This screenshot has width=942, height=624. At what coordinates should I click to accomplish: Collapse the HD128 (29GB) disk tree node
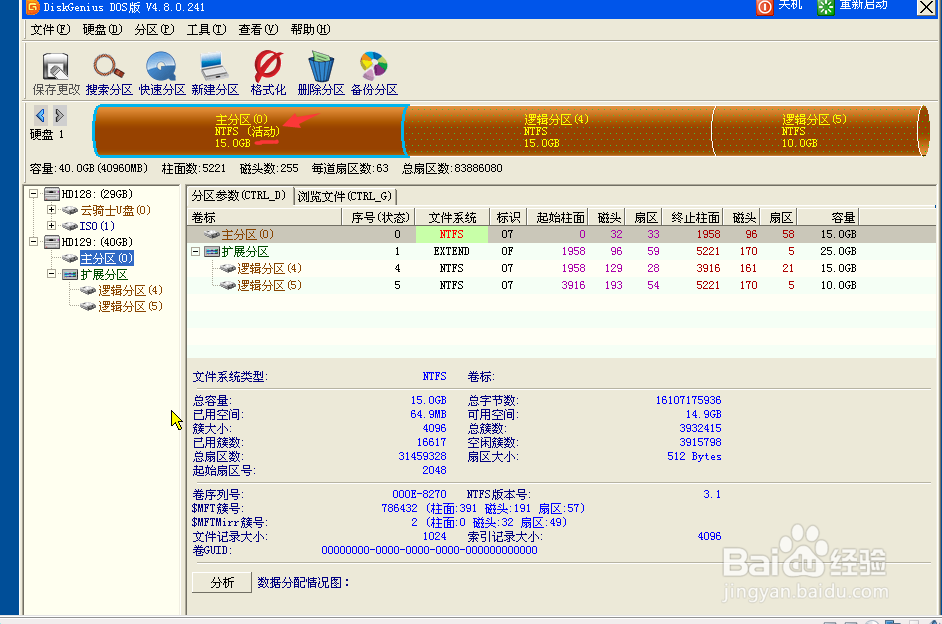[x=34, y=194]
